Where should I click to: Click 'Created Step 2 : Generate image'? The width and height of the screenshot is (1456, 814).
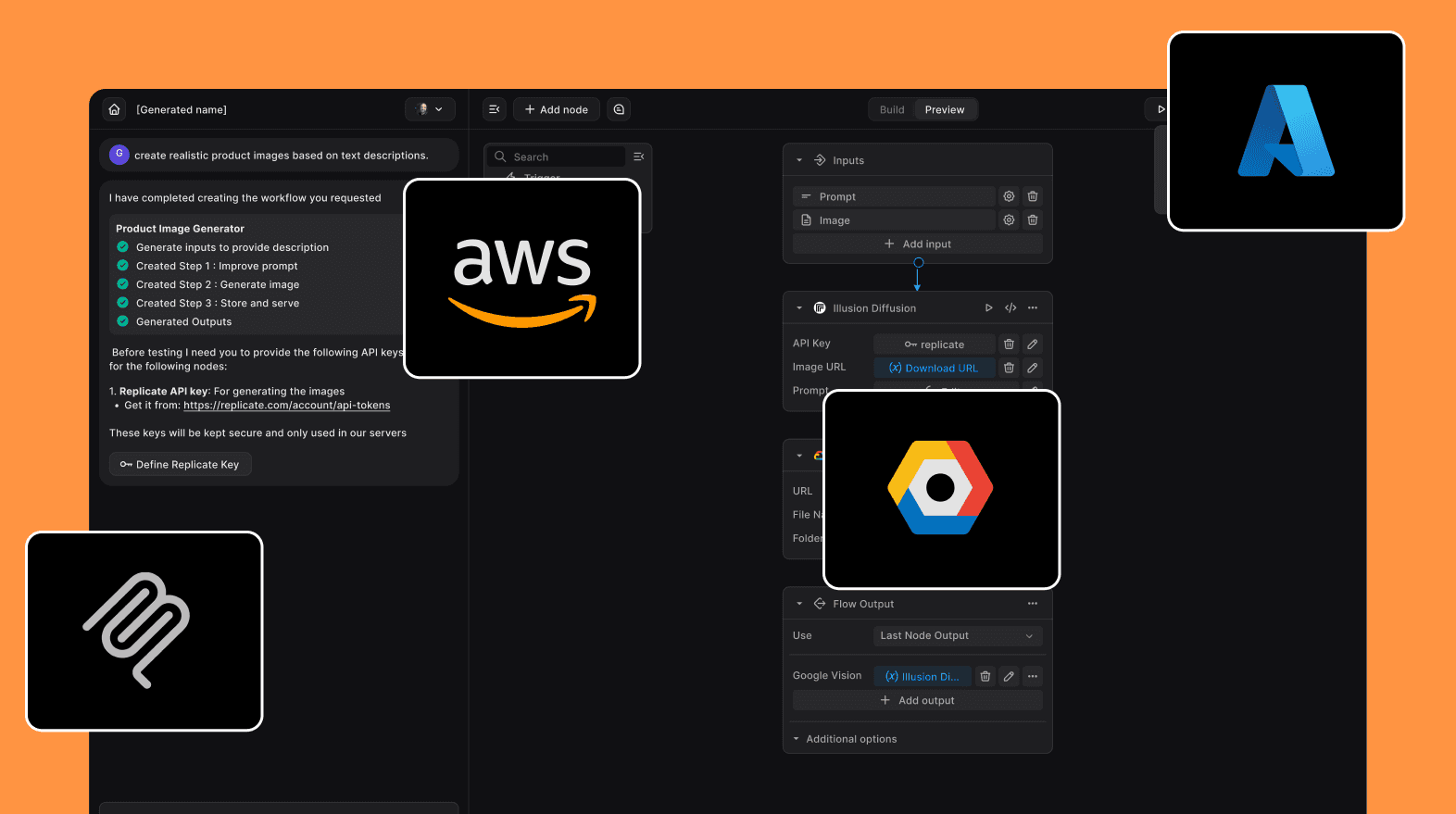tap(218, 284)
